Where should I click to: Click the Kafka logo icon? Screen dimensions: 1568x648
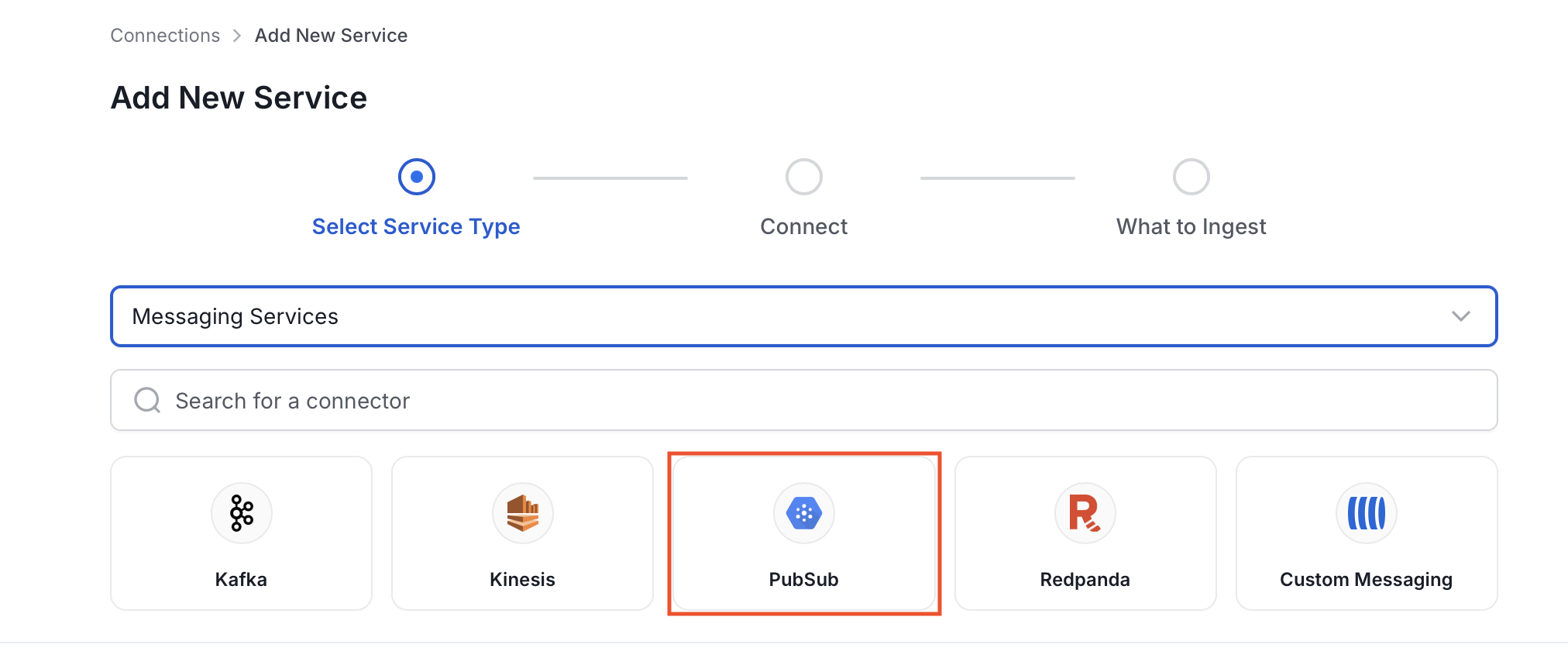(242, 513)
